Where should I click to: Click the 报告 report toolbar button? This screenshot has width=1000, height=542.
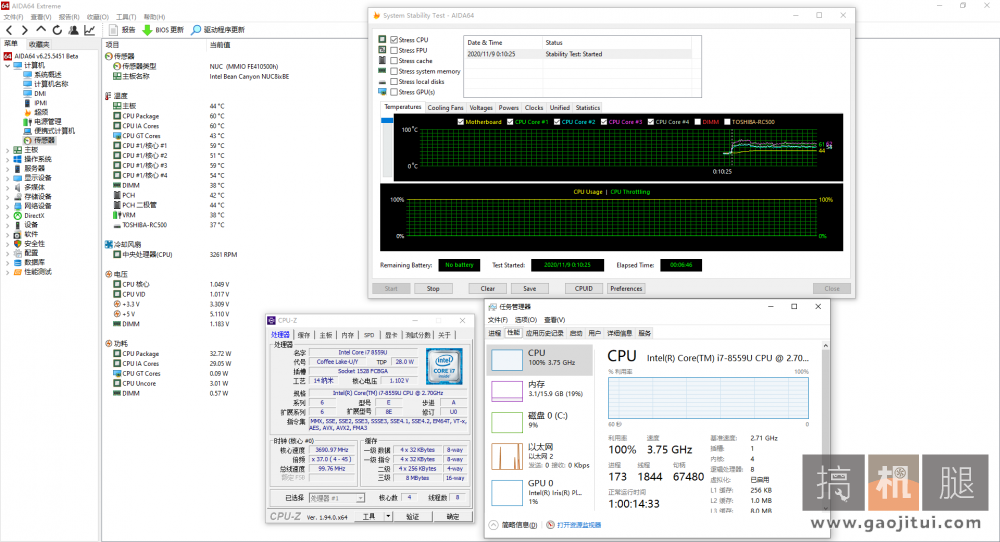[122, 30]
